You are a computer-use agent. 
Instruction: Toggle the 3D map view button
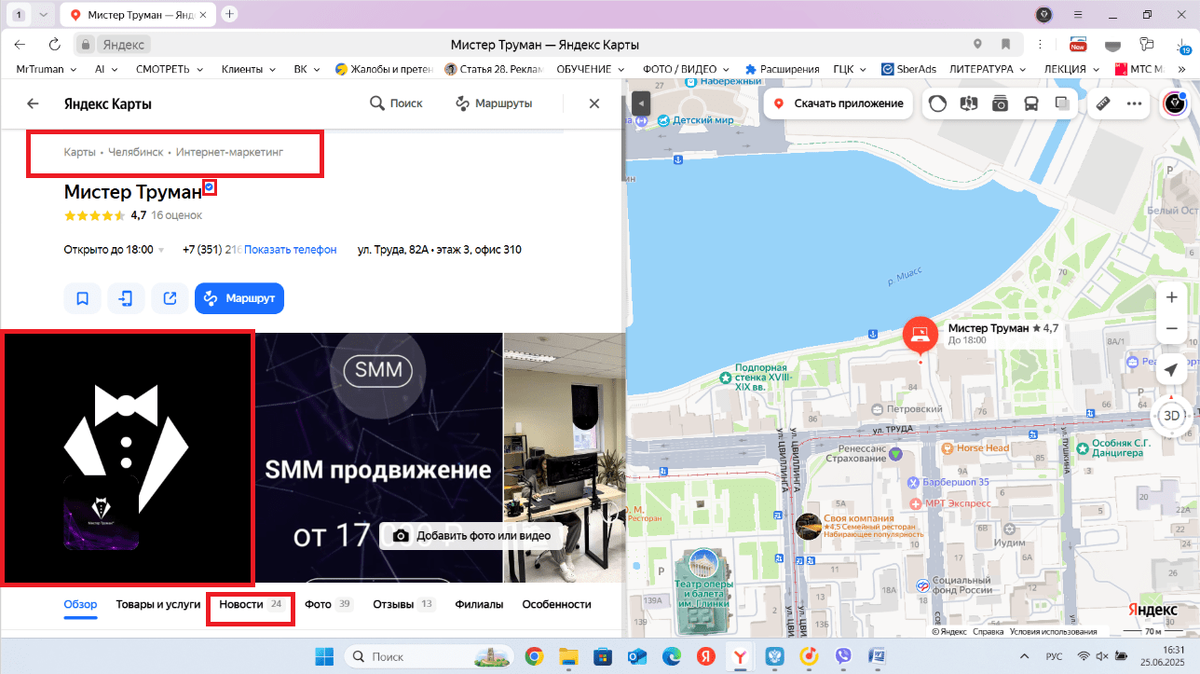[x=1171, y=415]
